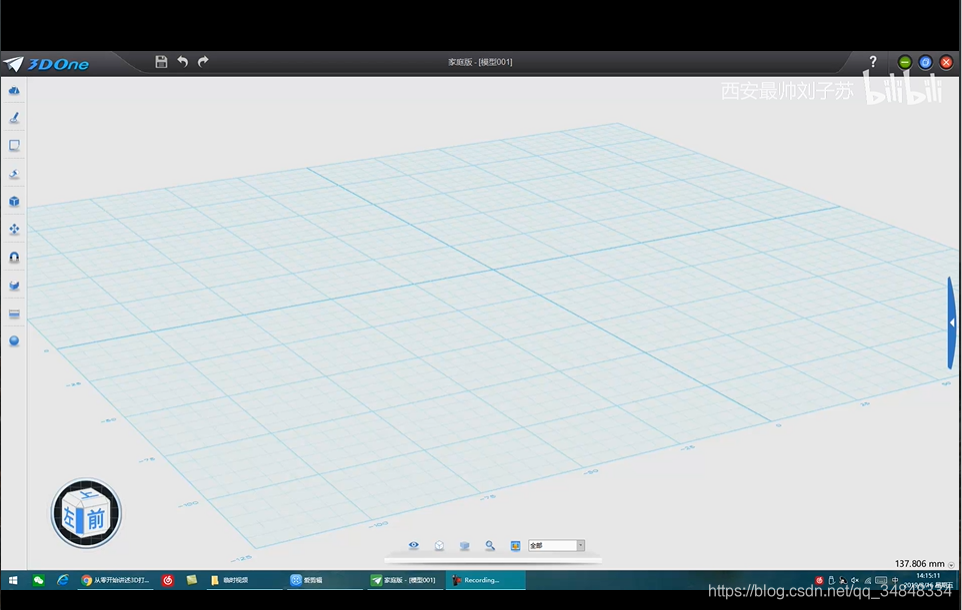Open the 3DOne logo main menu

click(47, 64)
